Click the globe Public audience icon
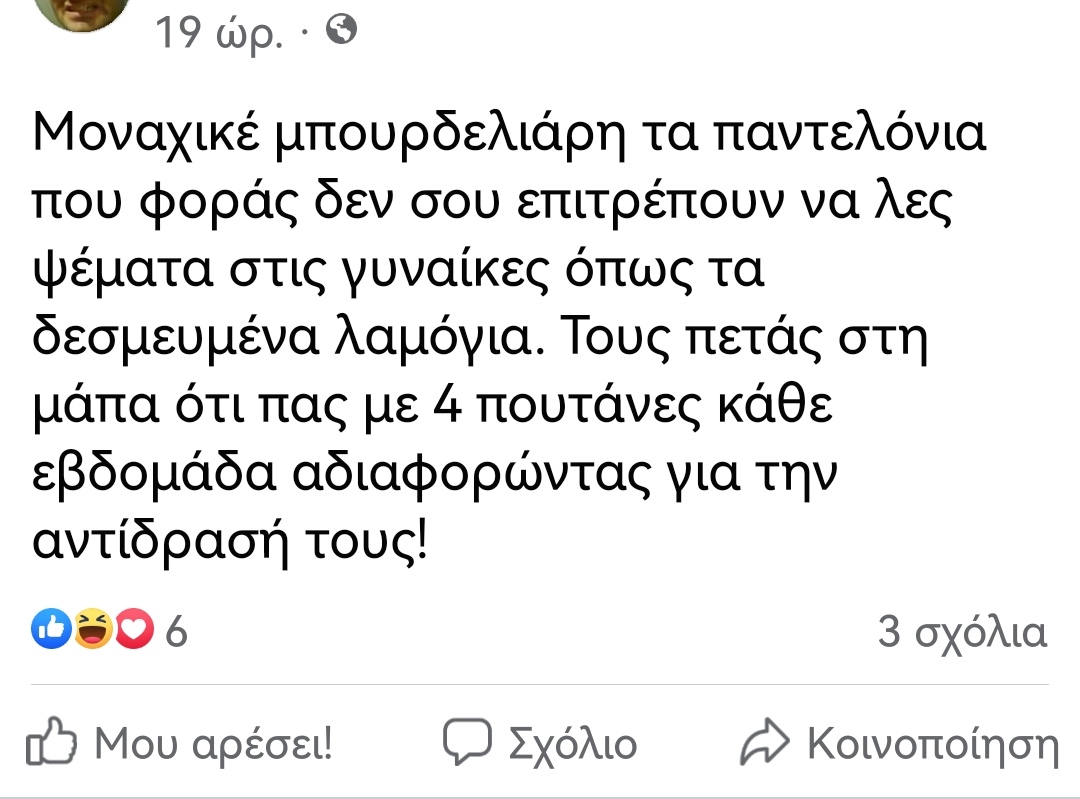 342,33
